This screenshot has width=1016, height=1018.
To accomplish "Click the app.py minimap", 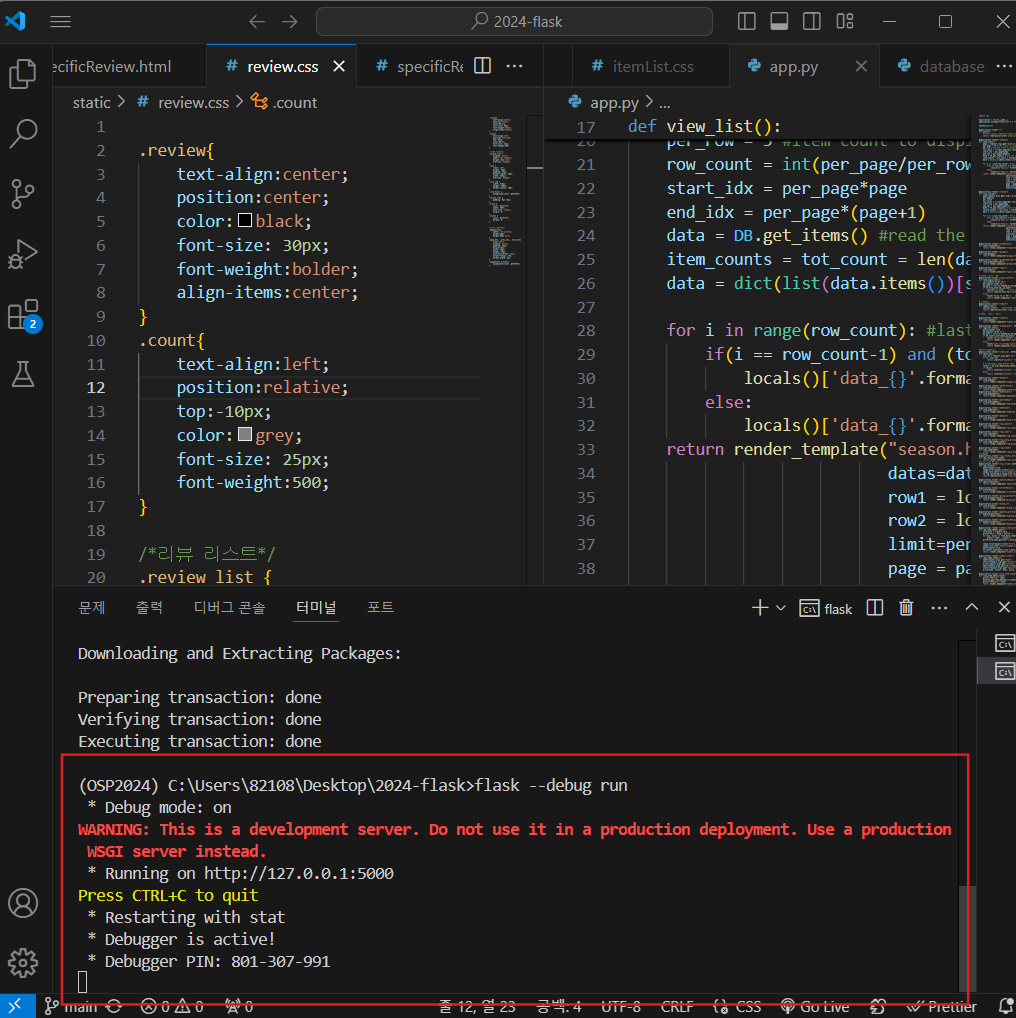I will pyautogui.click(x=997, y=351).
